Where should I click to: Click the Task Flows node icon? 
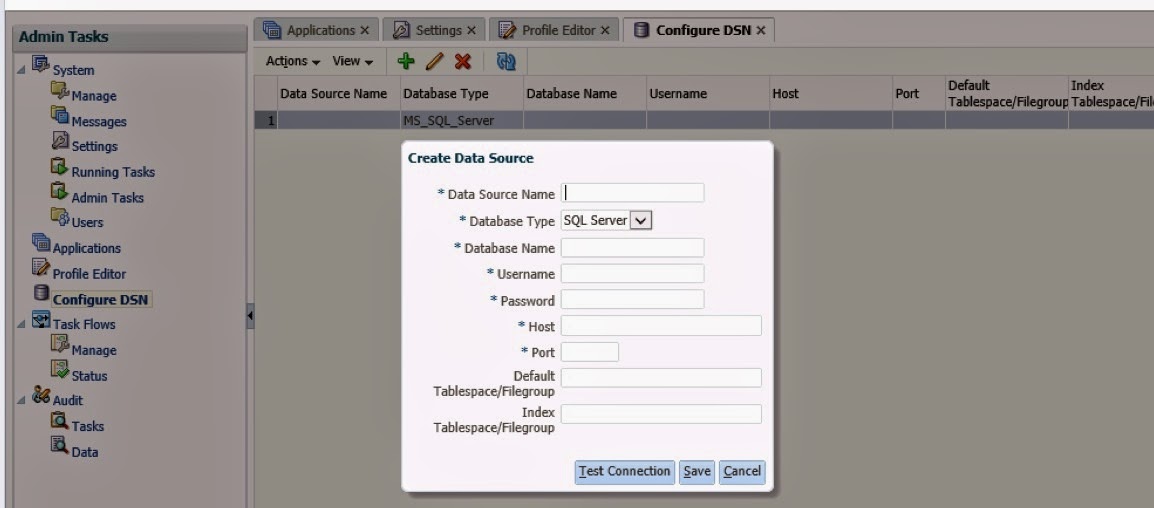click(40, 319)
